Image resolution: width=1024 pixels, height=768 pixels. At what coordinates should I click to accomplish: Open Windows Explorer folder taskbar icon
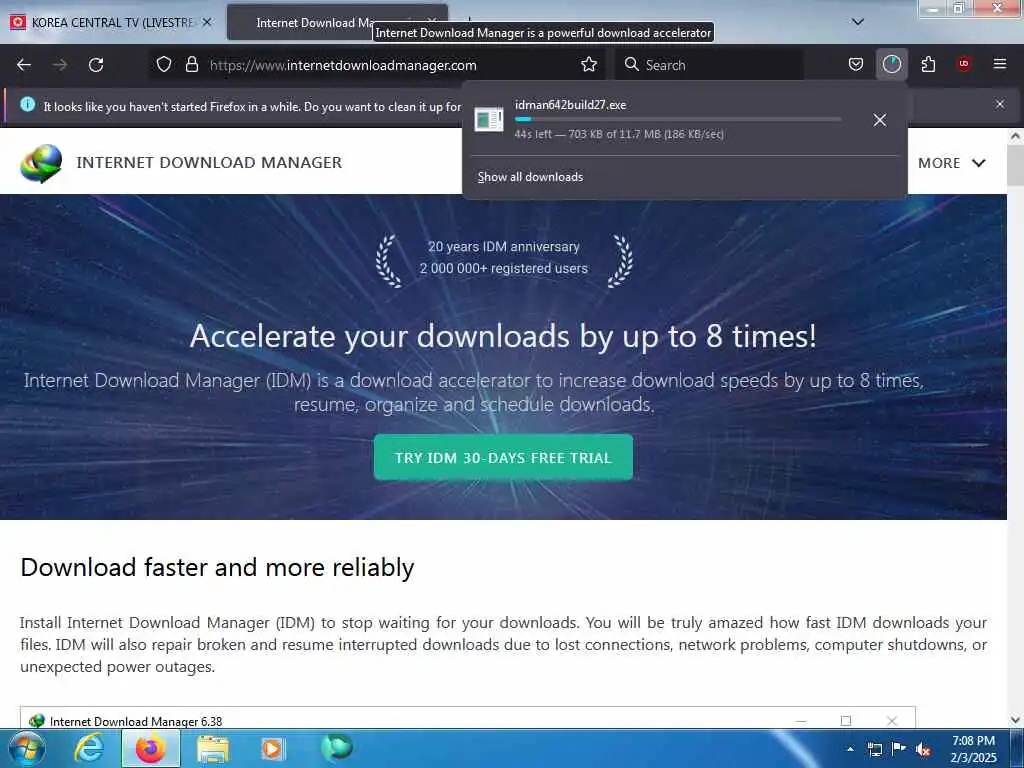[x=213, y=749]
